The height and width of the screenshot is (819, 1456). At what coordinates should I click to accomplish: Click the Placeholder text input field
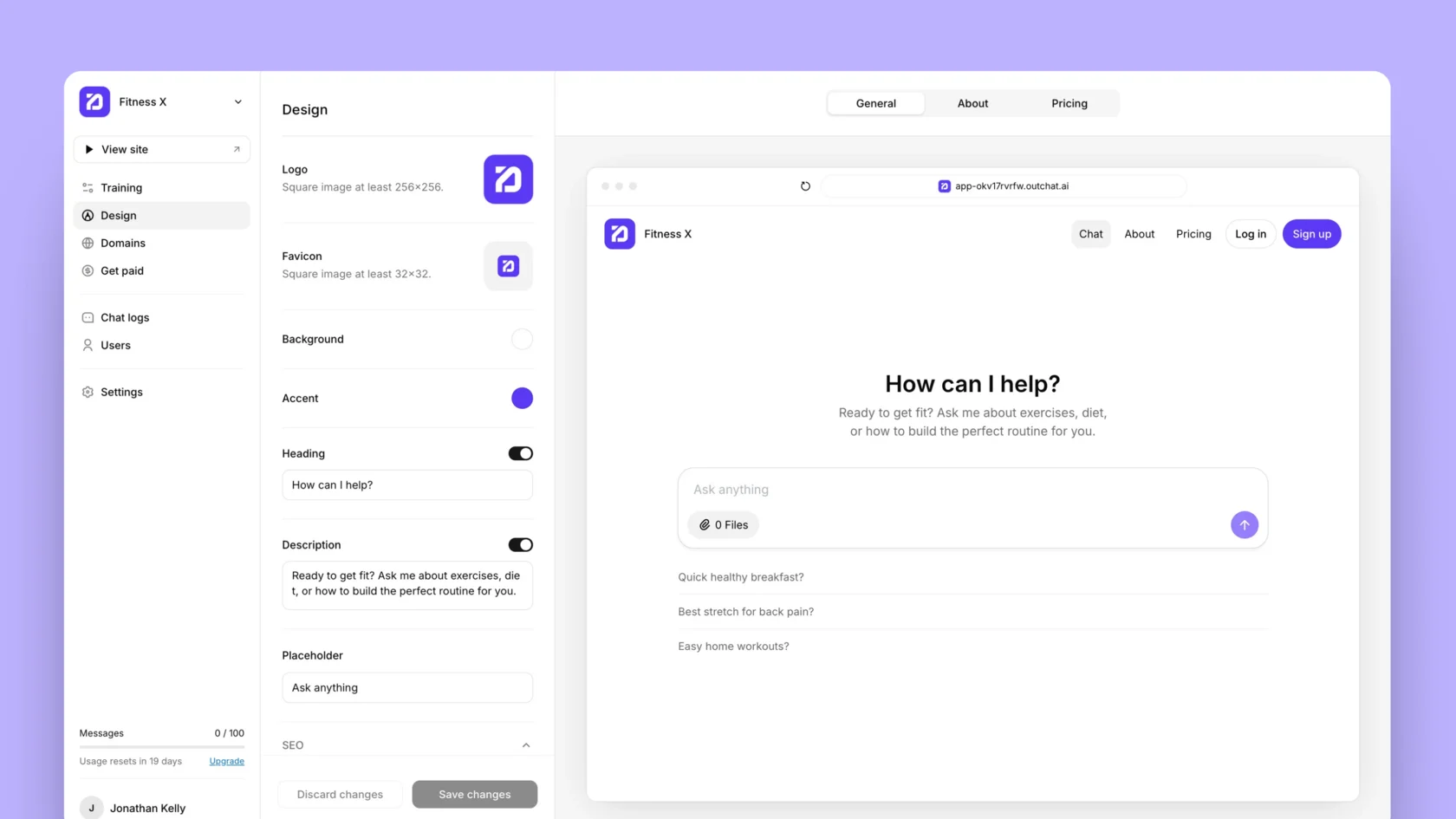pos(407,688)
